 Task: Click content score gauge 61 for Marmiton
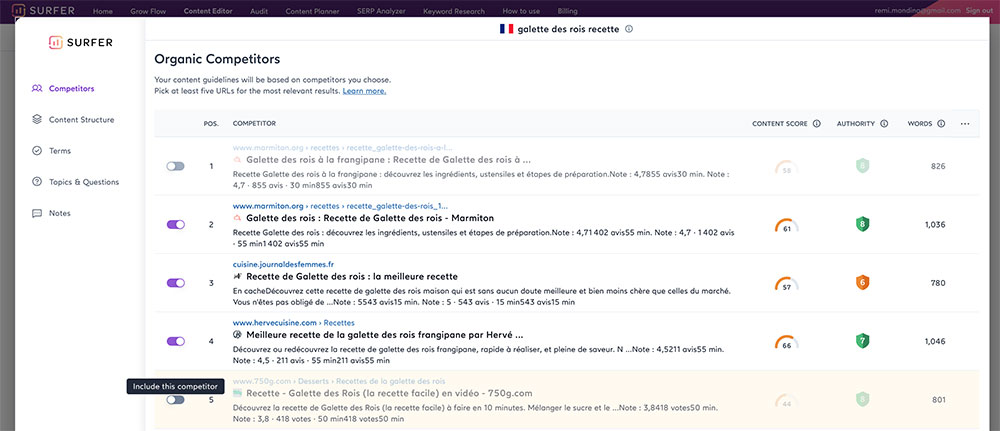786,226
